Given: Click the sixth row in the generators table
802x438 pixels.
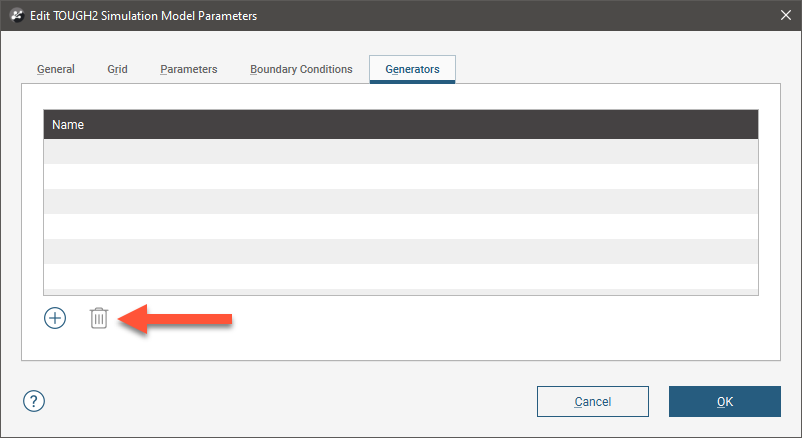Looking at the screenshot, I should pos(400,276).
